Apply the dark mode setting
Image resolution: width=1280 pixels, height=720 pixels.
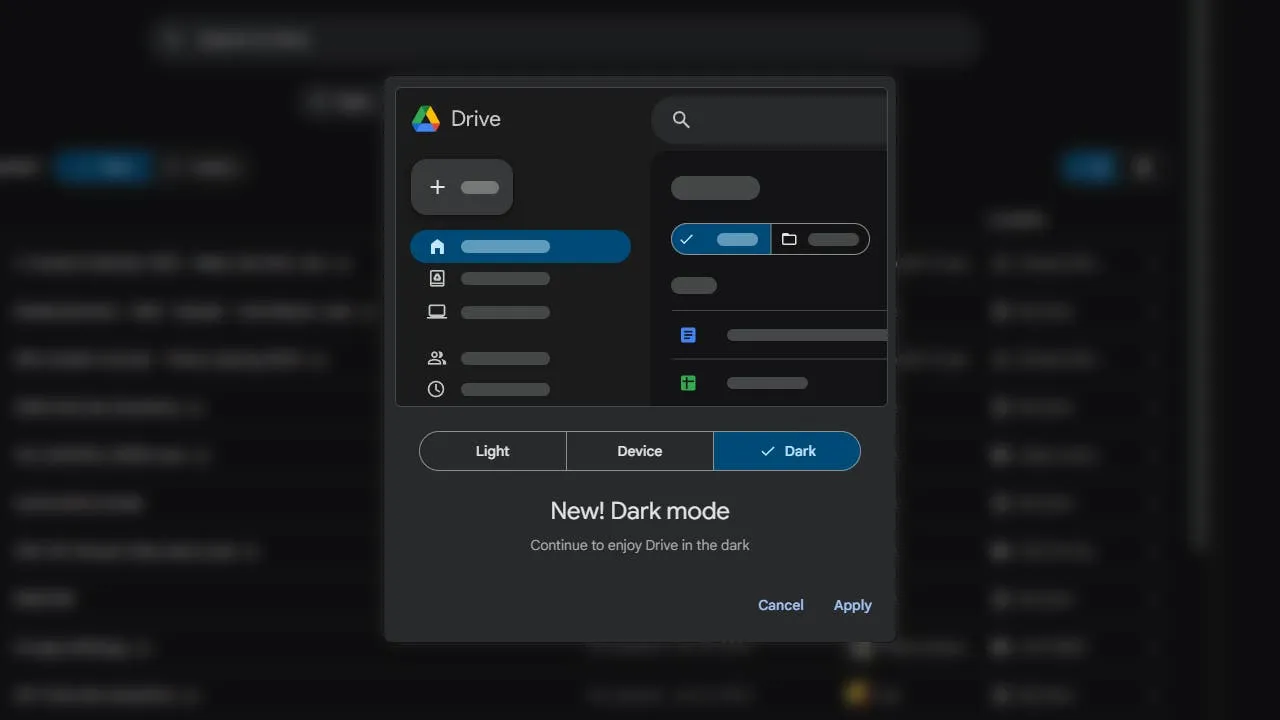click(x=852, y=605)
